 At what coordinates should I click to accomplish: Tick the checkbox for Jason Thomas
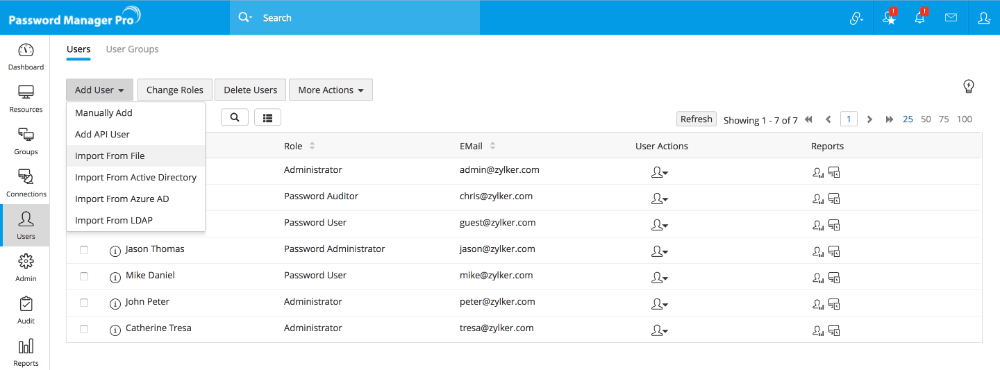(84, 249)
